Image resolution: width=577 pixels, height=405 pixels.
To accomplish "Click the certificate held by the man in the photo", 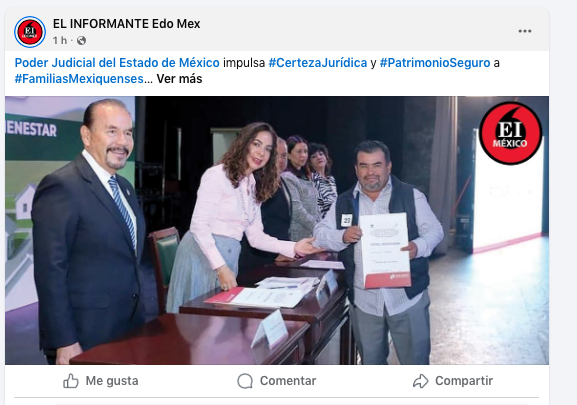I will [x=384, y=250].
